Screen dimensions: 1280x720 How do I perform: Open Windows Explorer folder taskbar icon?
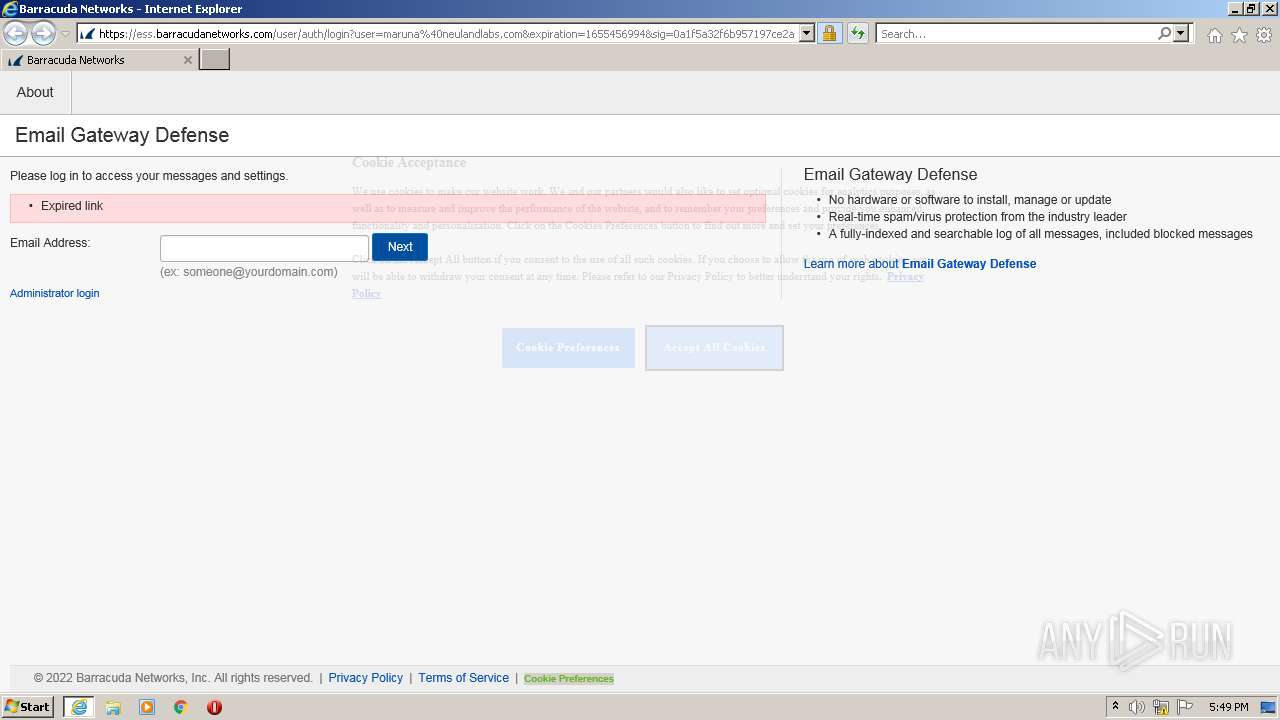click(x=113, y=707)
